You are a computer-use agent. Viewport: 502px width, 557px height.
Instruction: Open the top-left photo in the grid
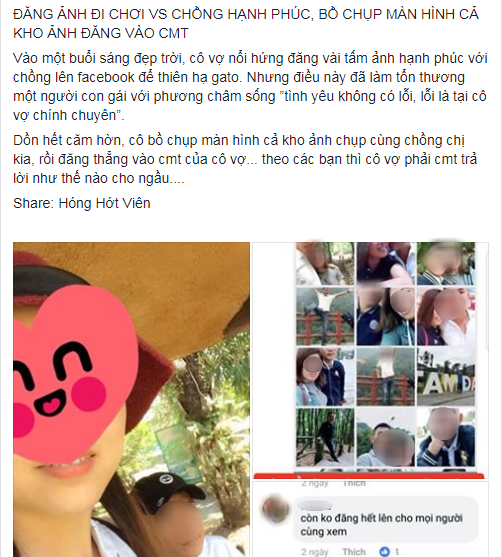[x=325, y=264]
